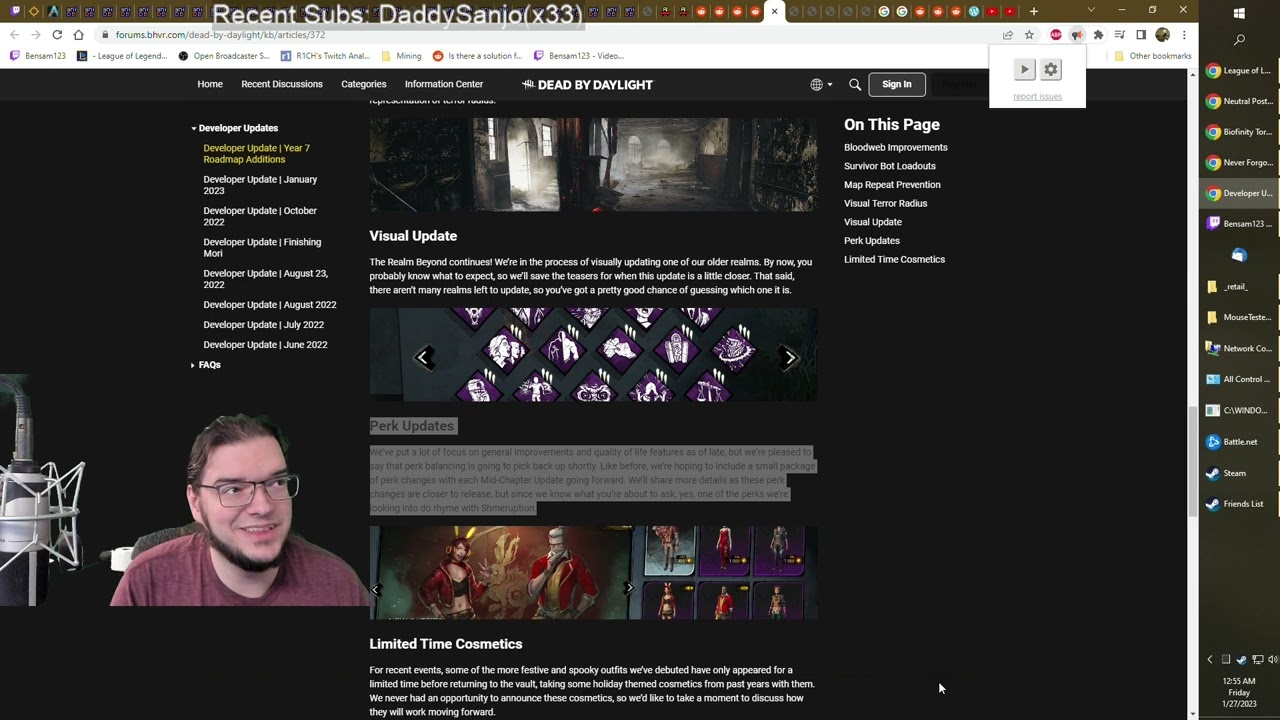1280x720 pixels.
Task: Open the Chrome three-dot menu
Action: [1184, 35]
